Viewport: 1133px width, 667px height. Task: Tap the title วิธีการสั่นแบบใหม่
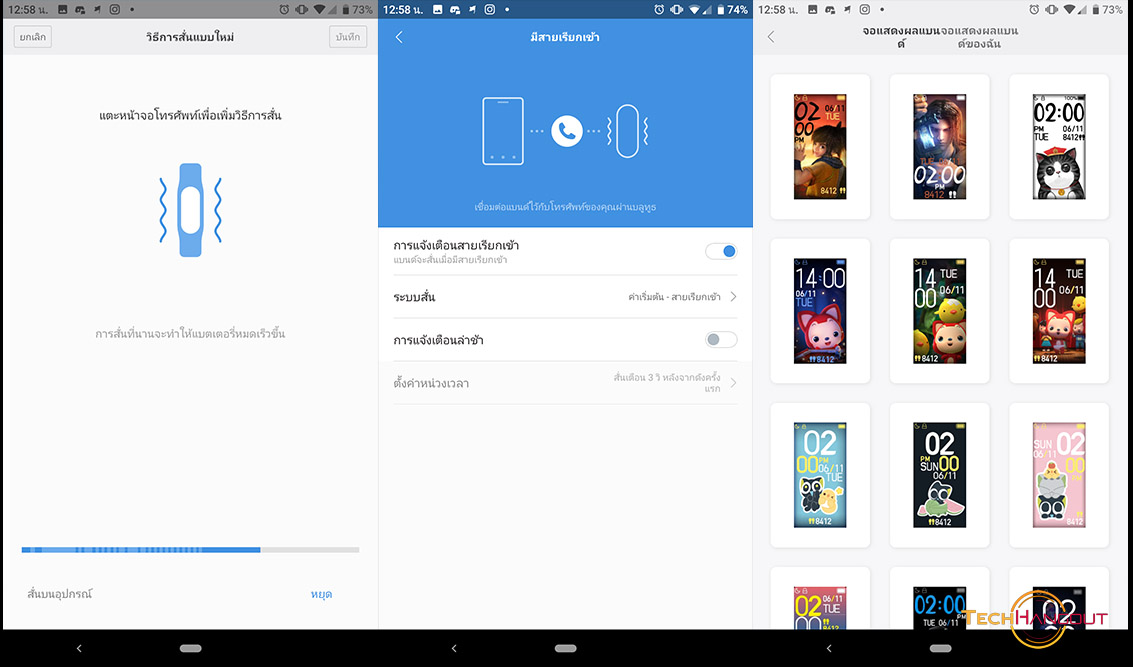(190, 37)
